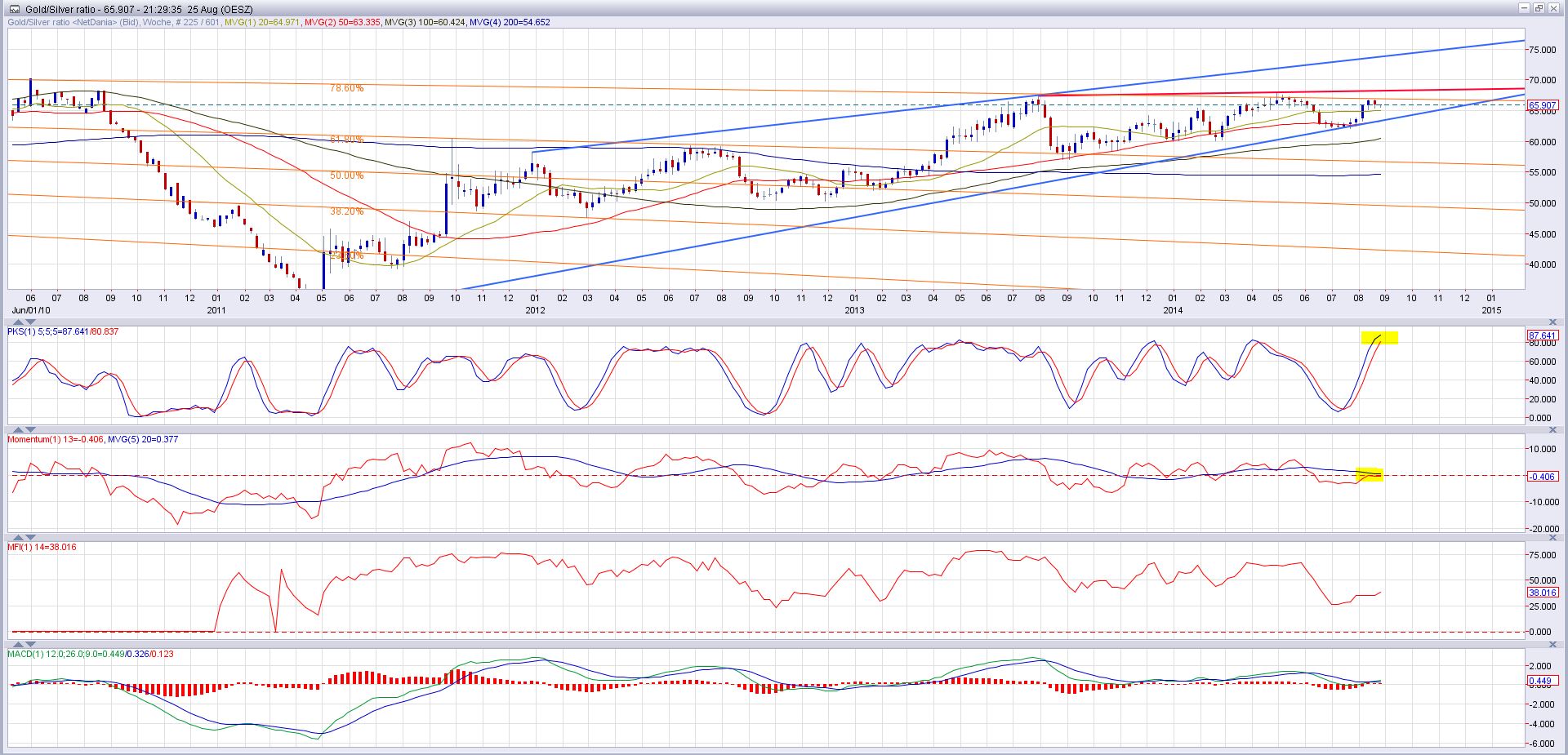1568x755 pixels.
Task: Click the 75.000 price axis label
Action: [x=1543, y=50]
